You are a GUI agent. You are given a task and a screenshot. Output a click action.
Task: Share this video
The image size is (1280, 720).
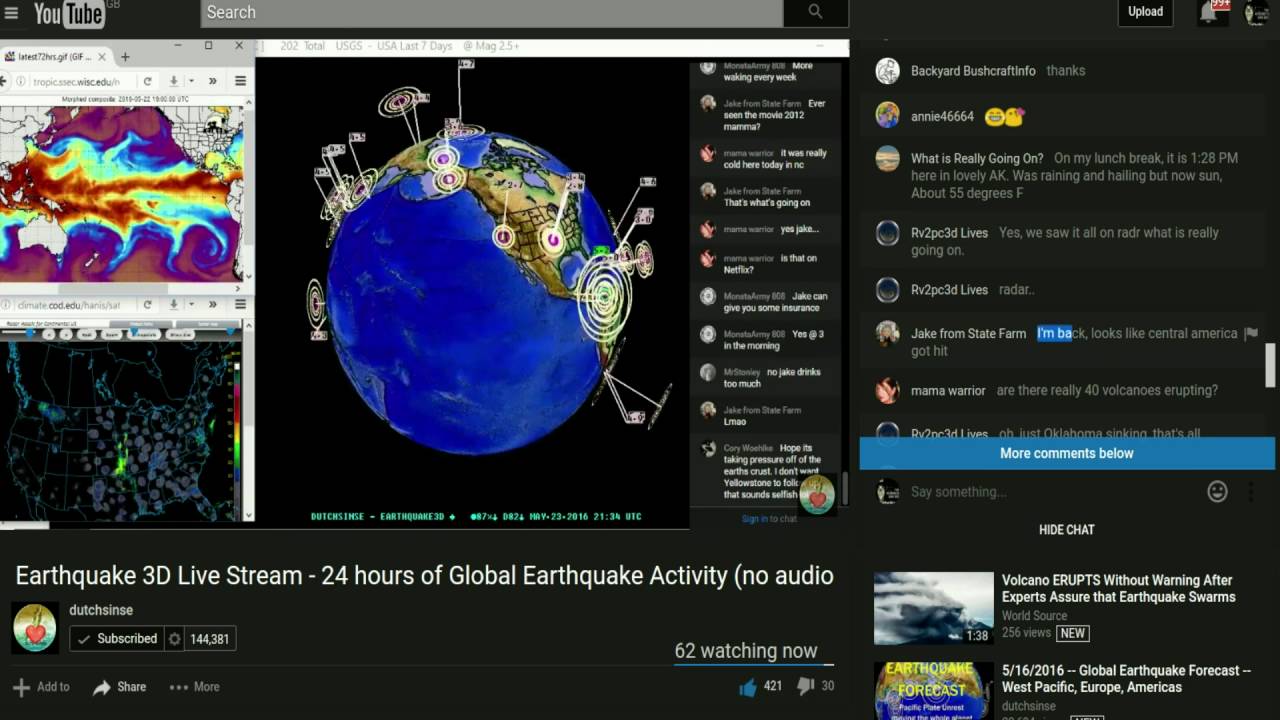point(119,687)
